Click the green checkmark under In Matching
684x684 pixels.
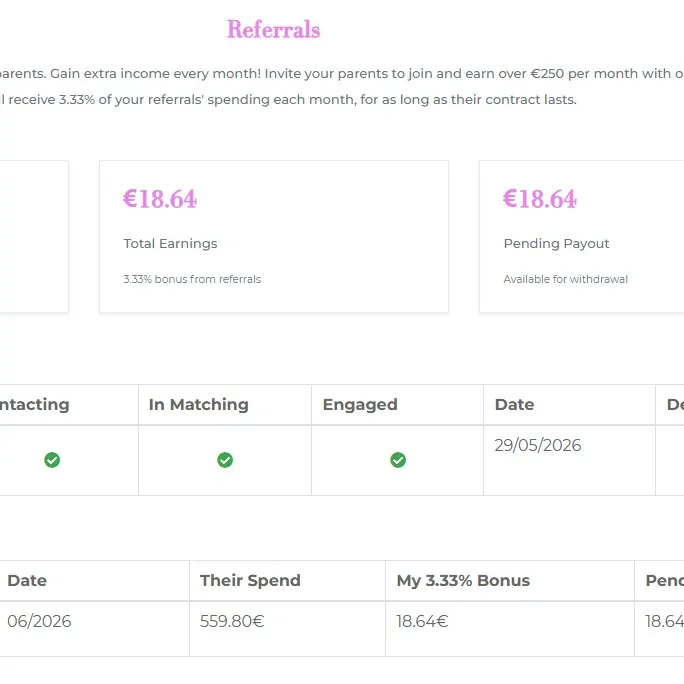[225, 460]
